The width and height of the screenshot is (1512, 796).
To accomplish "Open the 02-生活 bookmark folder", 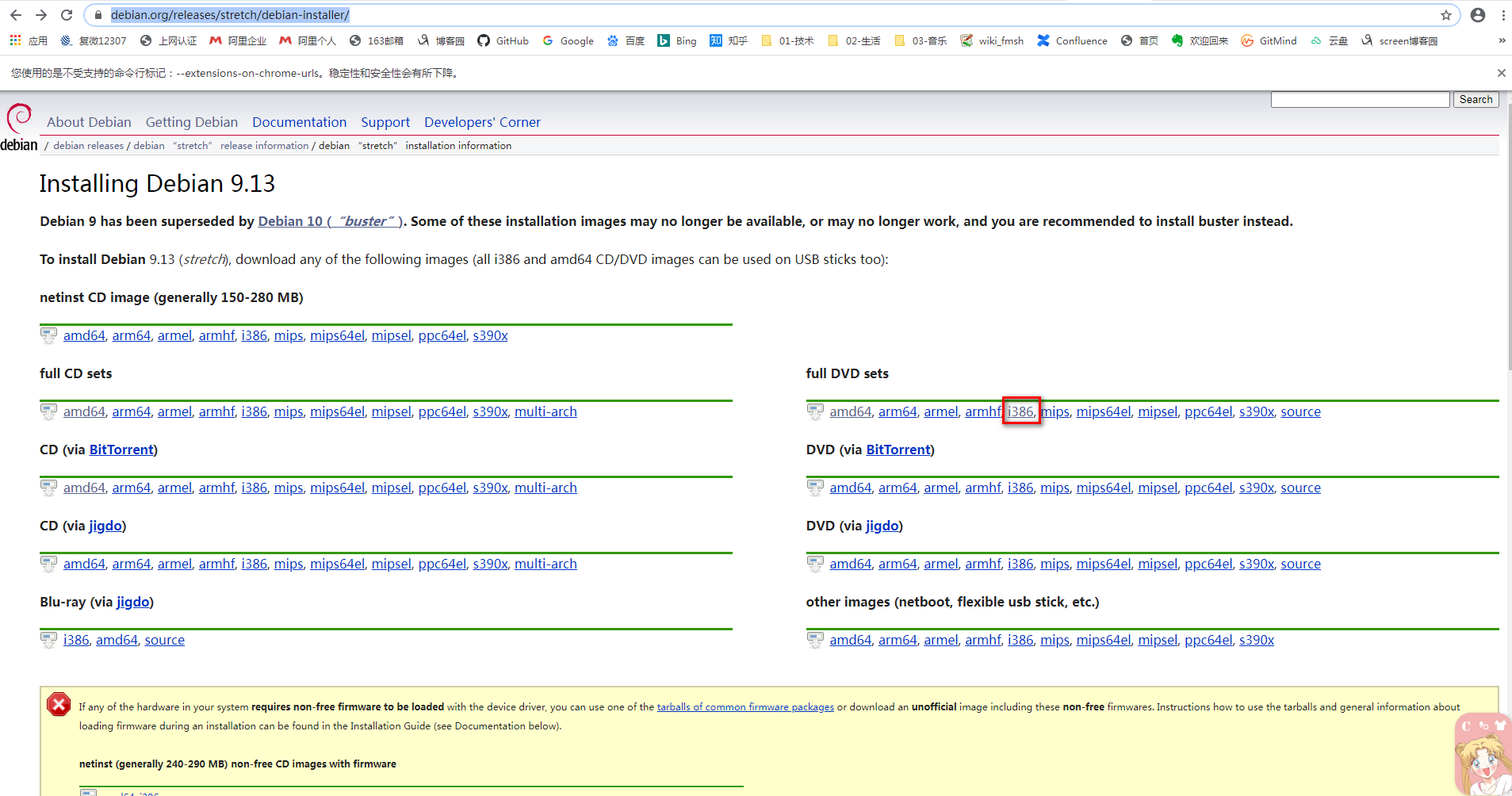I will [854, 40].
